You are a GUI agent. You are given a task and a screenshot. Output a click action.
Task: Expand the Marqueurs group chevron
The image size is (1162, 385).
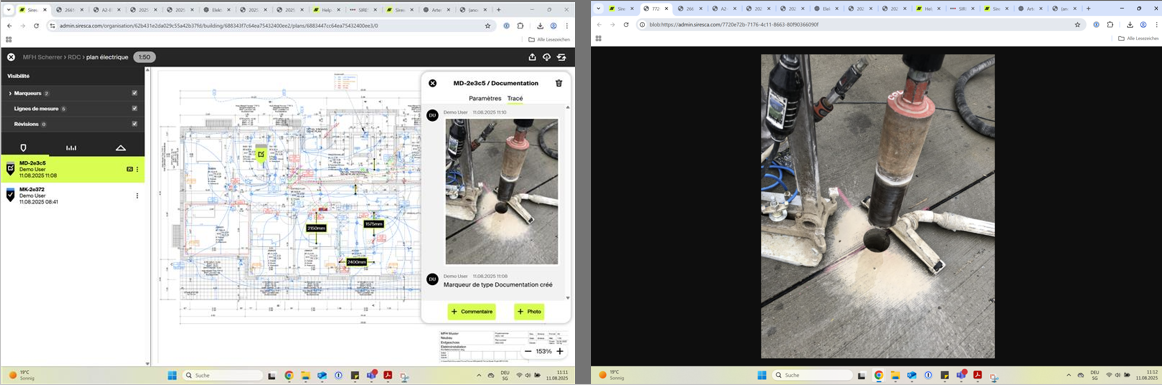pos(10,93)
